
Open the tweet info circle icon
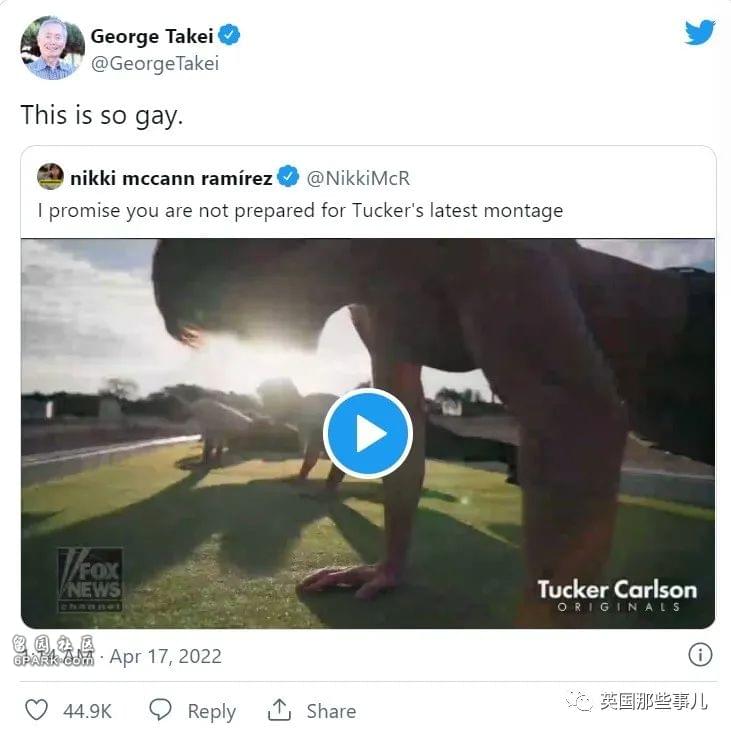coord(700,655)
